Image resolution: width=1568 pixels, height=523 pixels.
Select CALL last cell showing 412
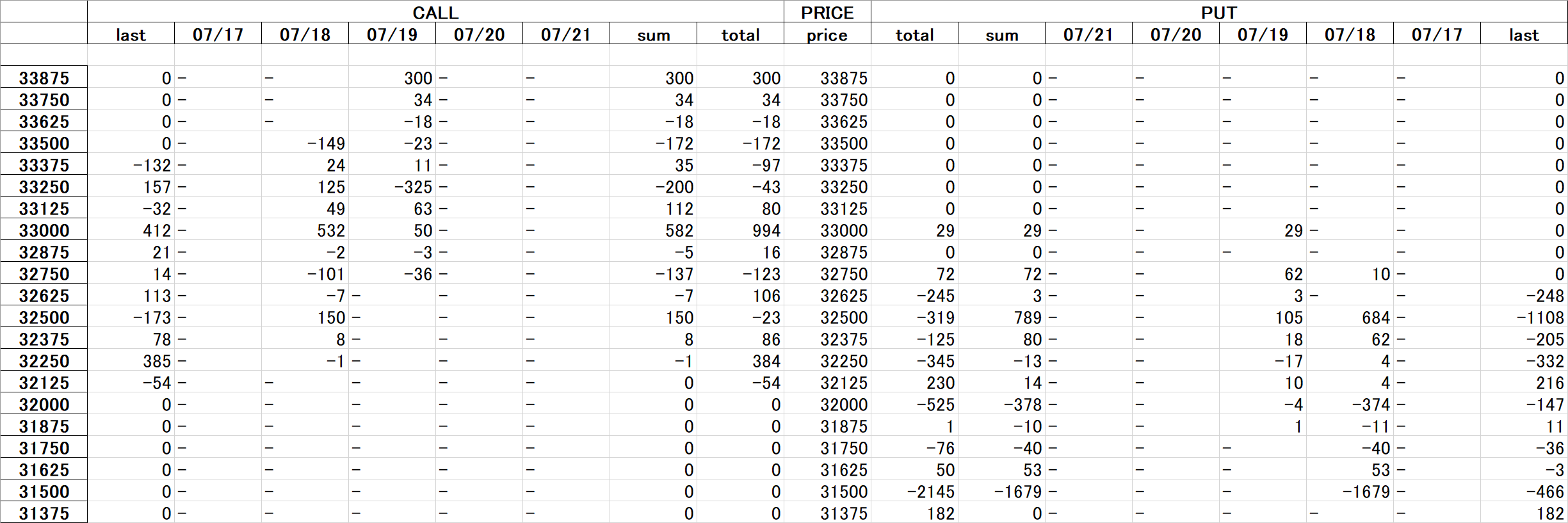click(x=131, y=230)
